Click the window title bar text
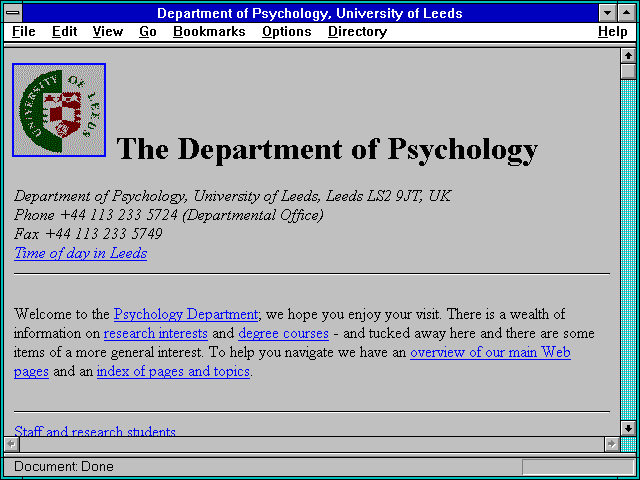The height and width of the screenshot is (480, 640). point(310,13)
